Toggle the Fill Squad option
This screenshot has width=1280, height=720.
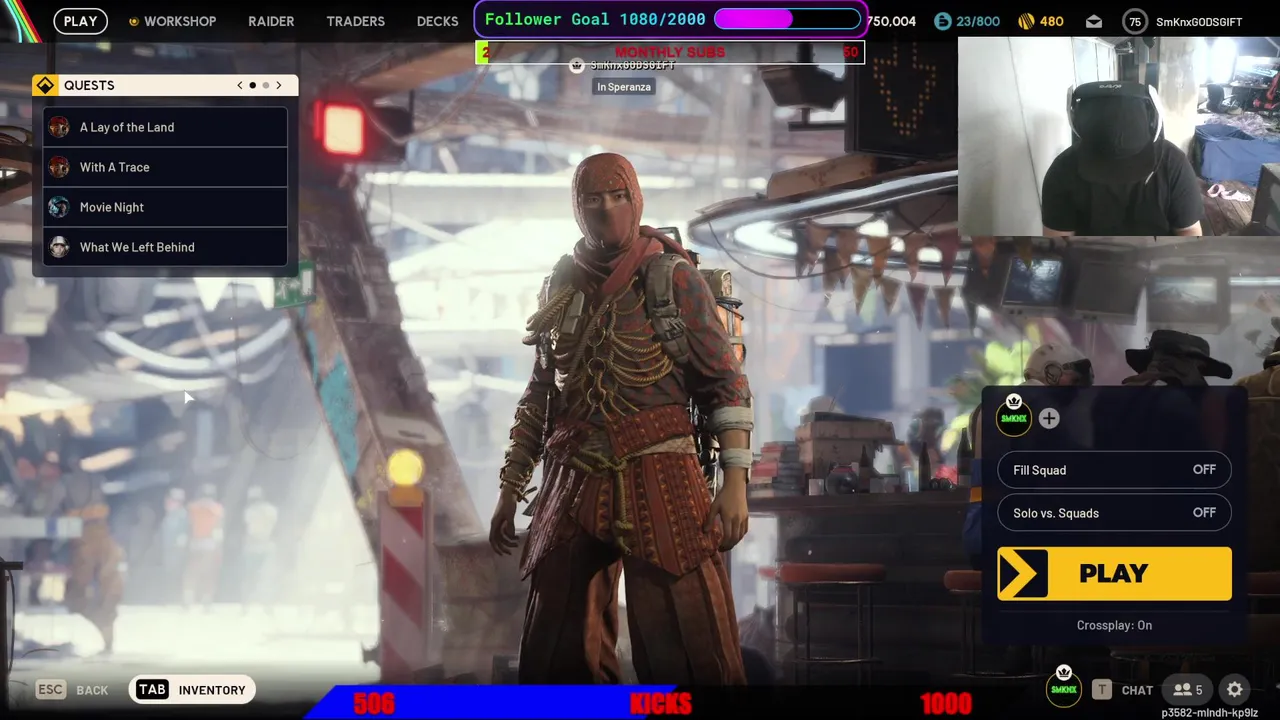[x=1114, y=470]
